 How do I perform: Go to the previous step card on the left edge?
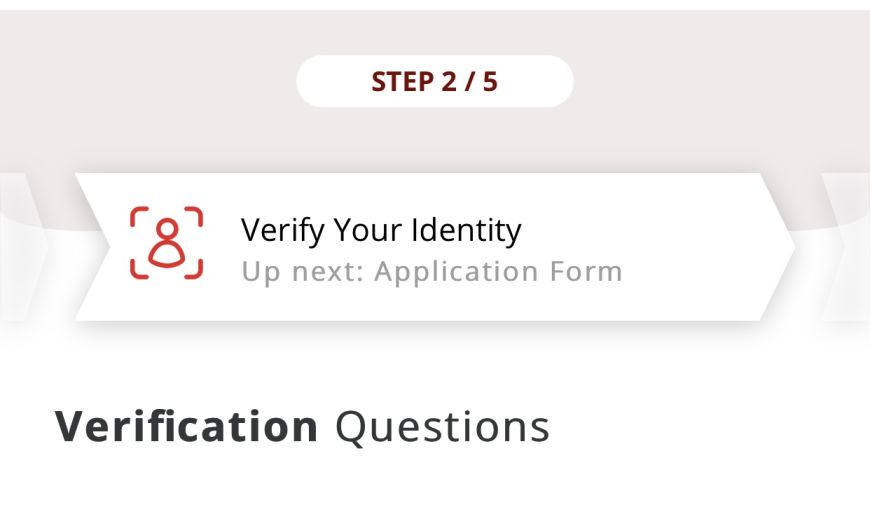pos(22,247)
